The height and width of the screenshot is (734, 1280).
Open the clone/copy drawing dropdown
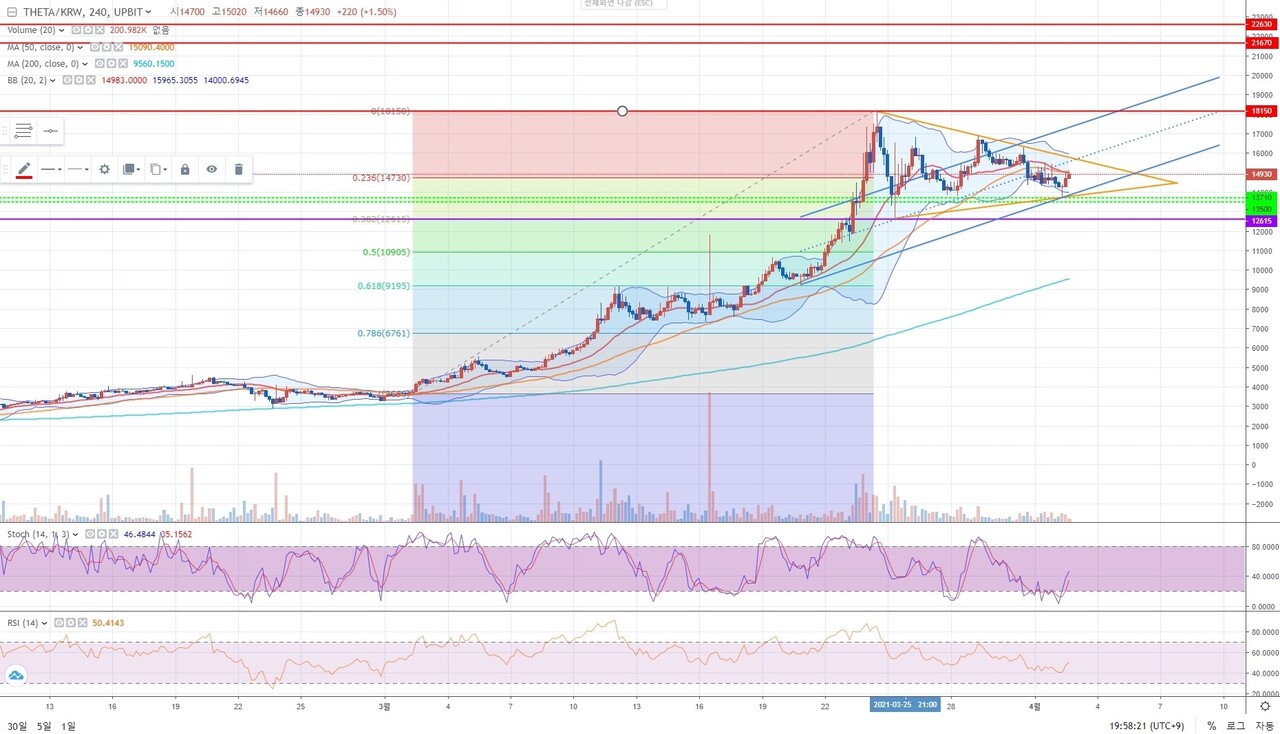(x=158, y=169)
